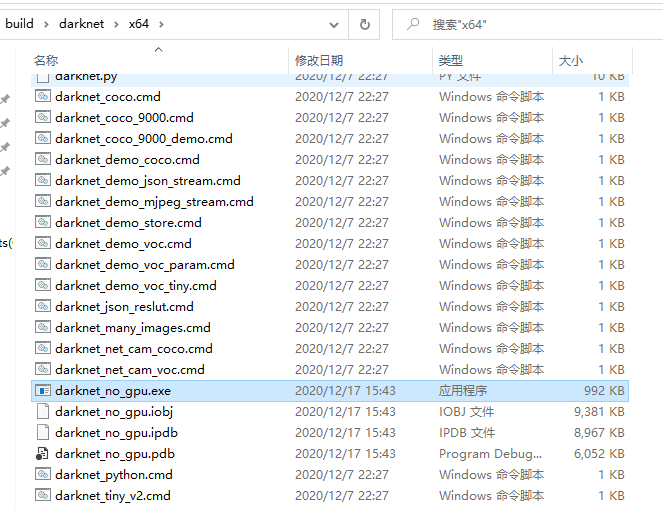Expand the chevron after the build breadcrumb
Viewport: 663px width, 509px height.
(46, 25)
